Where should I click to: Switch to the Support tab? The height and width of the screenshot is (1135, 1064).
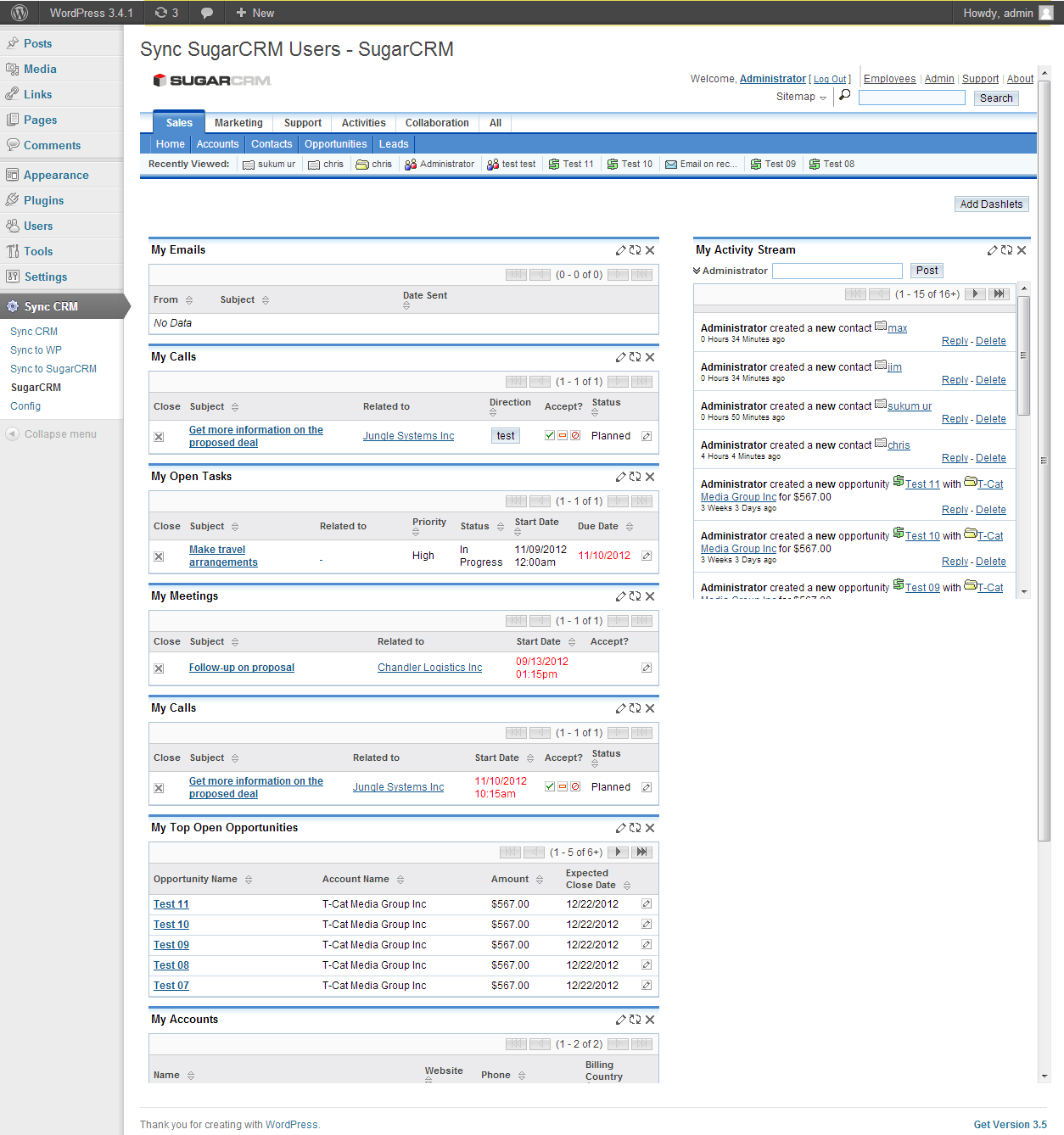pos(303,123)
